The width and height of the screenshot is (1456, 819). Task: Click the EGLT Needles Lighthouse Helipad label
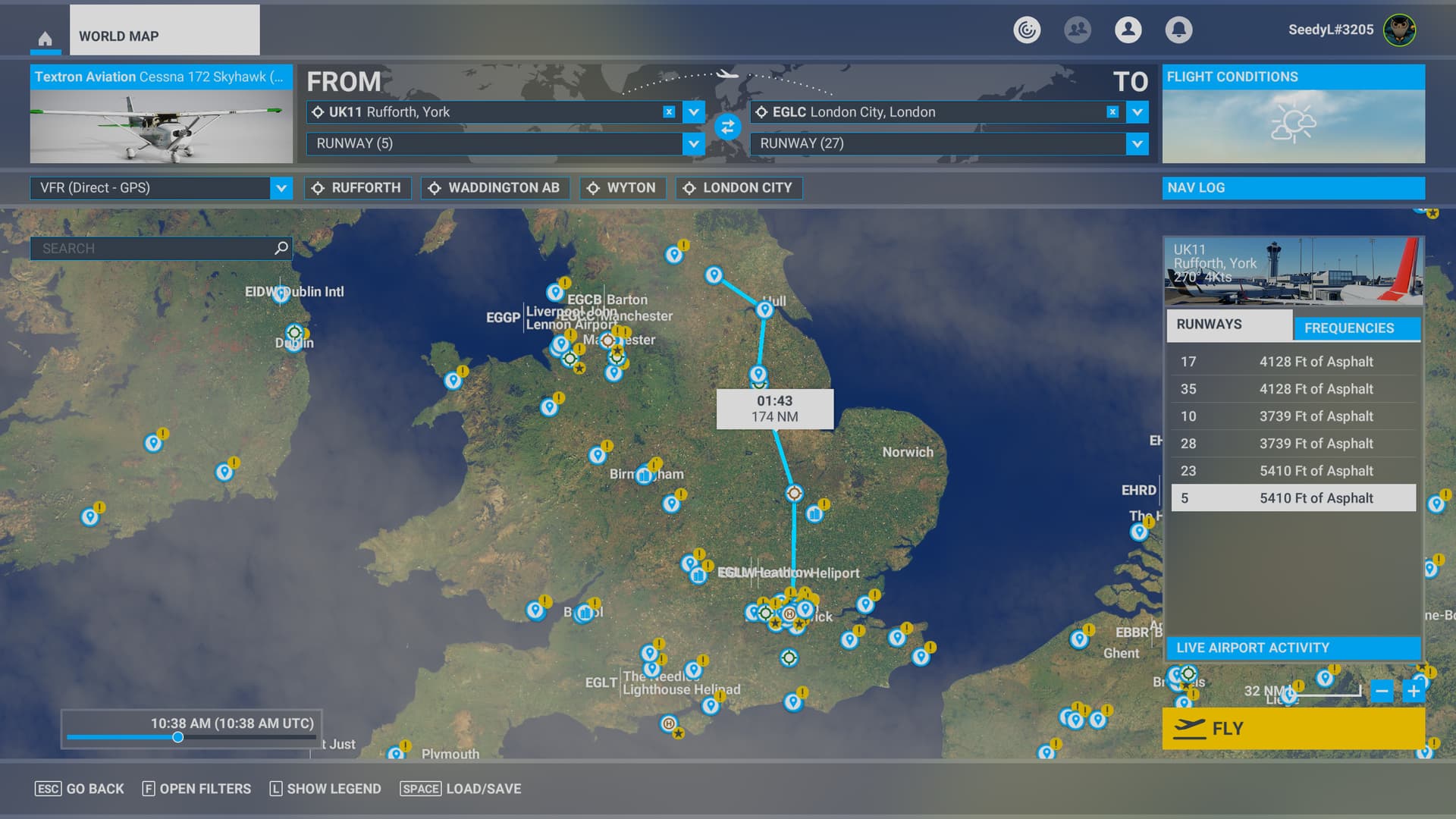(x=662, y=682)
